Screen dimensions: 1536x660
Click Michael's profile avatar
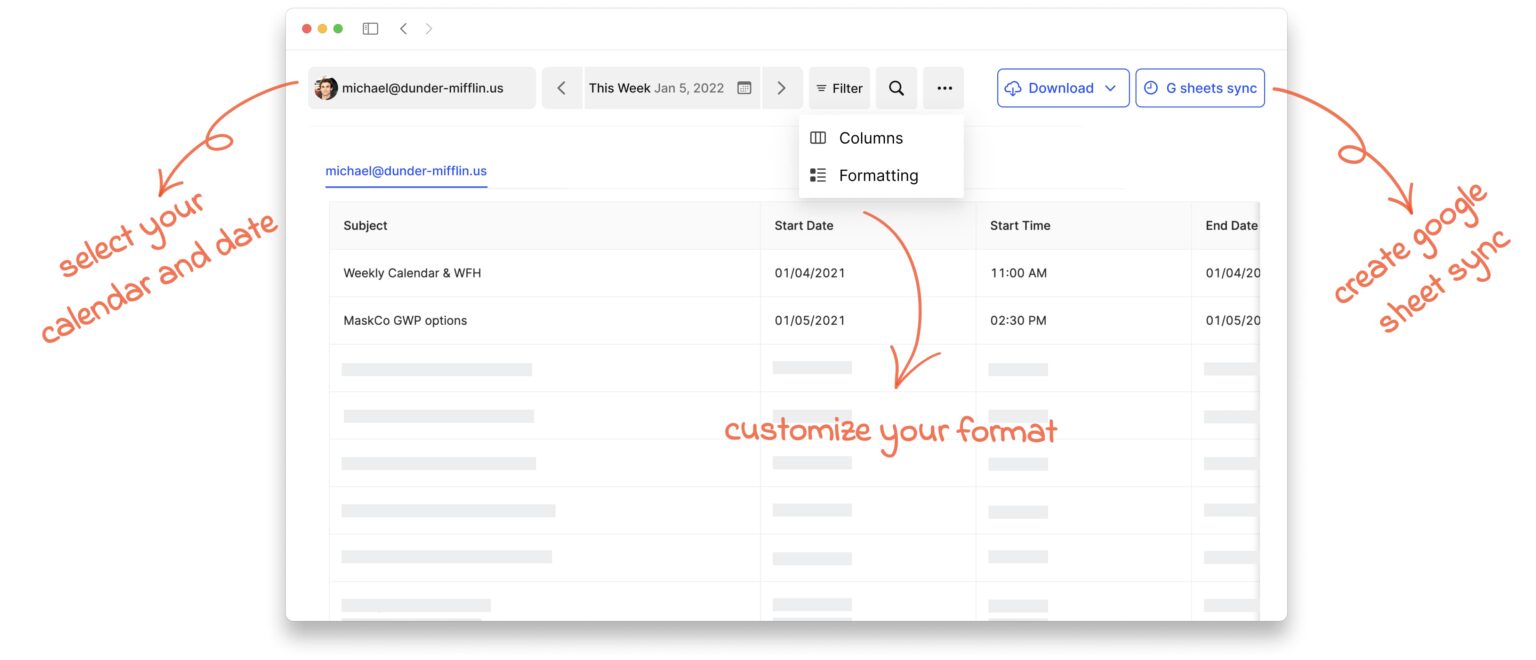pos(326,88)
